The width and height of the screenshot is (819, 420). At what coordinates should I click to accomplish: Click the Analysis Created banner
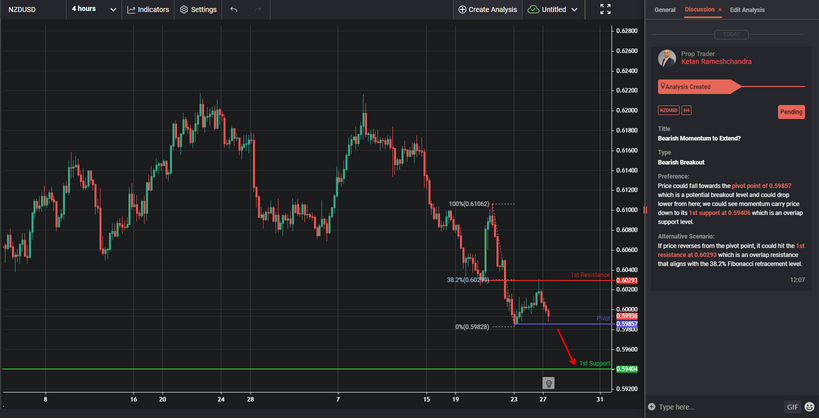699,87
